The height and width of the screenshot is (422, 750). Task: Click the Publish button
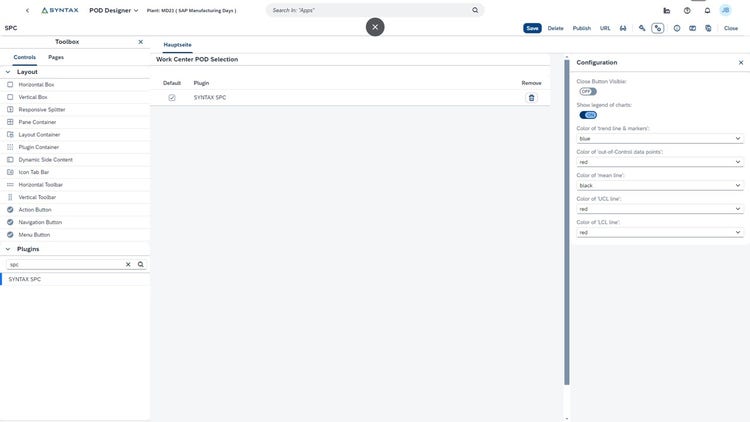(x=582, y=28)
